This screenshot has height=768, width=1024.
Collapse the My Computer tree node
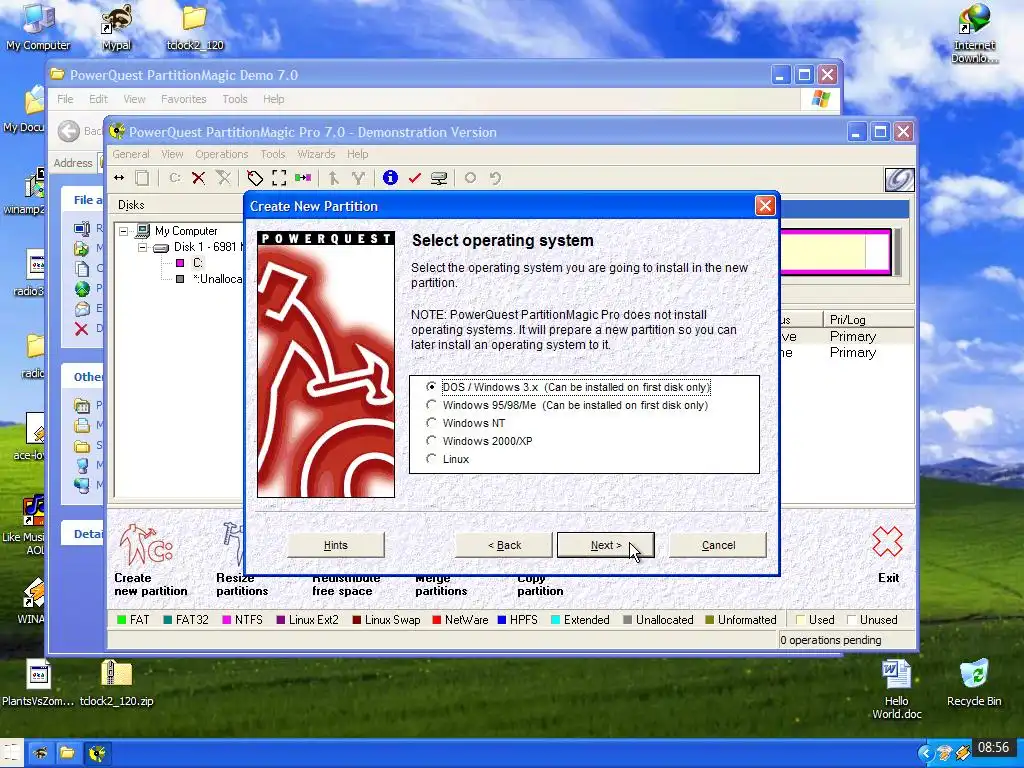coord(123,231)
